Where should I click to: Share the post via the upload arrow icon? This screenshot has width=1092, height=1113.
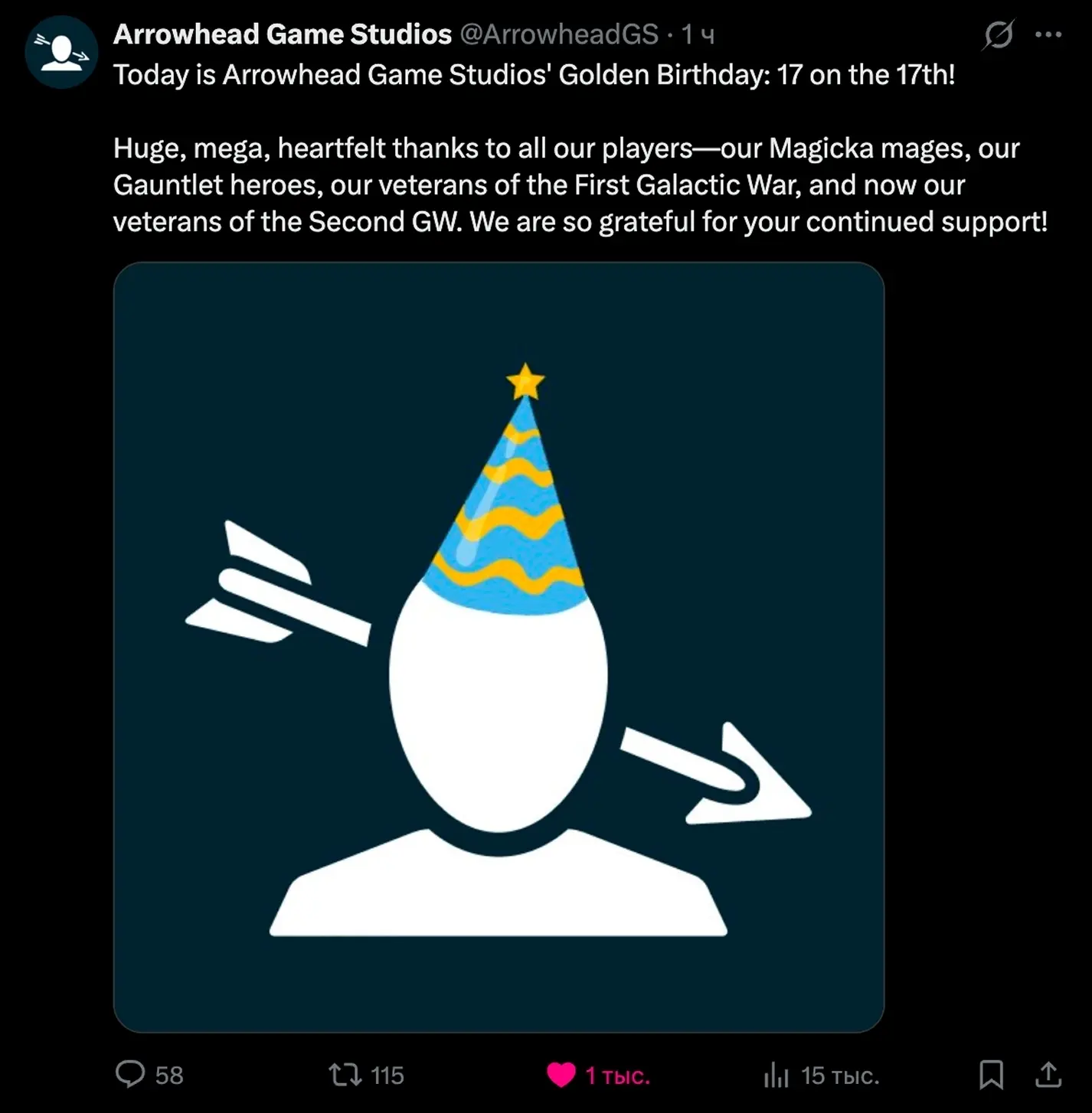pyautogui.click(x=1048, y=1074)
